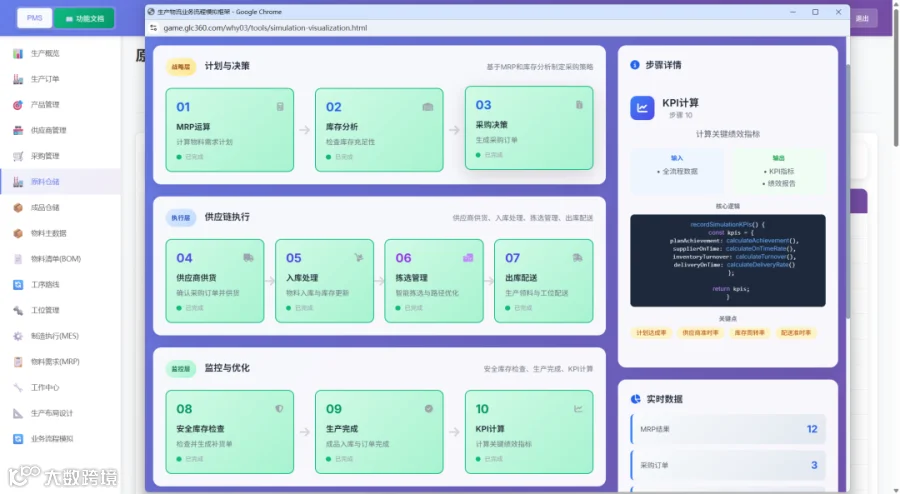Open the 制造执行(MES) sidebar item
The width and height of the screenshot is (900, 494).
[60, 336]
